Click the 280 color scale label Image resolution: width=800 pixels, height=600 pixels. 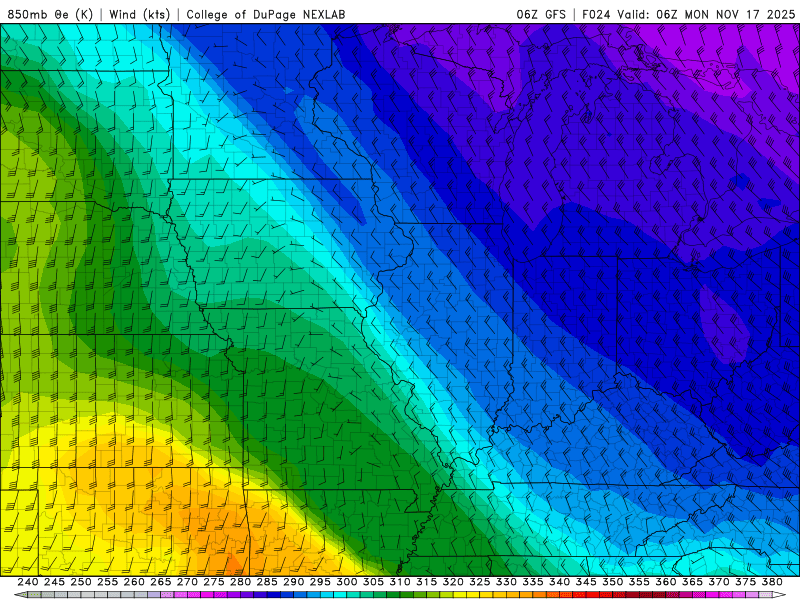(240, 582)
